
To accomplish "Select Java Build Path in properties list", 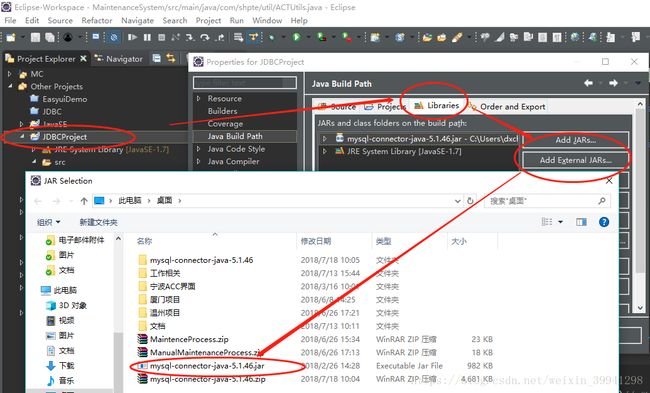I will [x=235, y=136].
